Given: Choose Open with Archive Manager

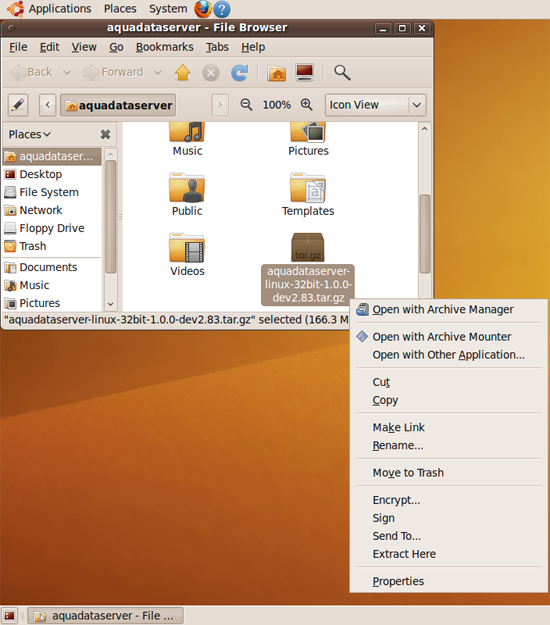Looking at the screenshot, I should tap(443, 309).
